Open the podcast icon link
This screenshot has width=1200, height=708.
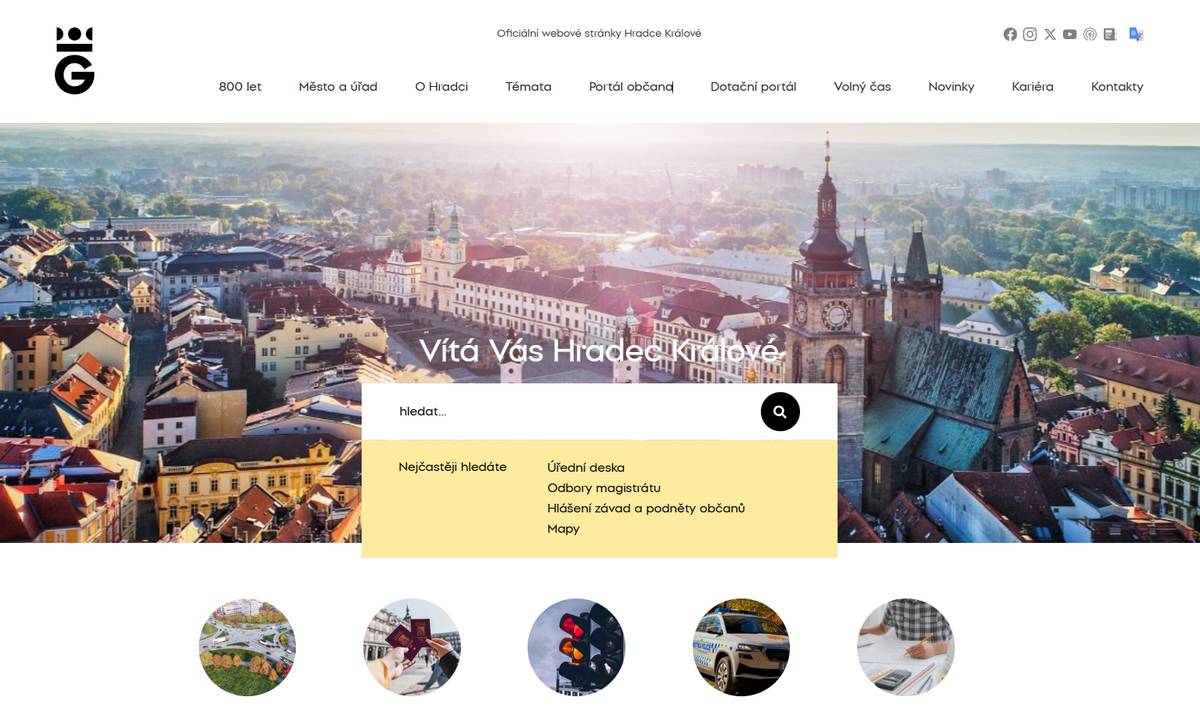point(1089,33)
